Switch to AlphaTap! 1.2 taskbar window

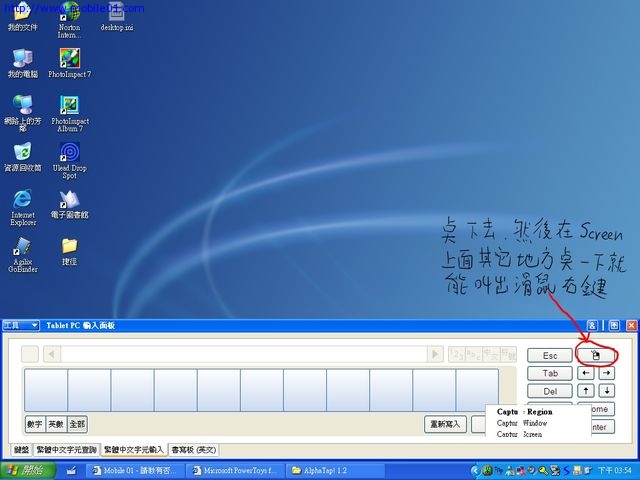336,471
